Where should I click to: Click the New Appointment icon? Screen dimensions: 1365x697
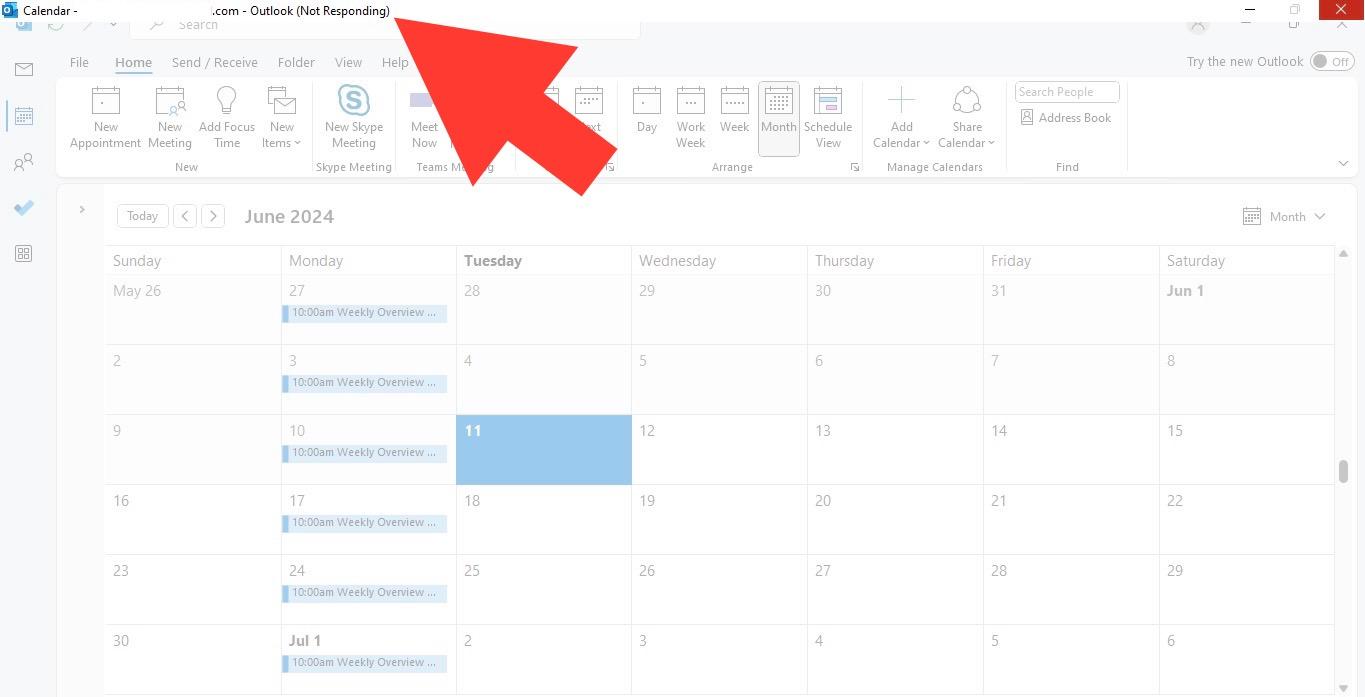pos(105,102)
